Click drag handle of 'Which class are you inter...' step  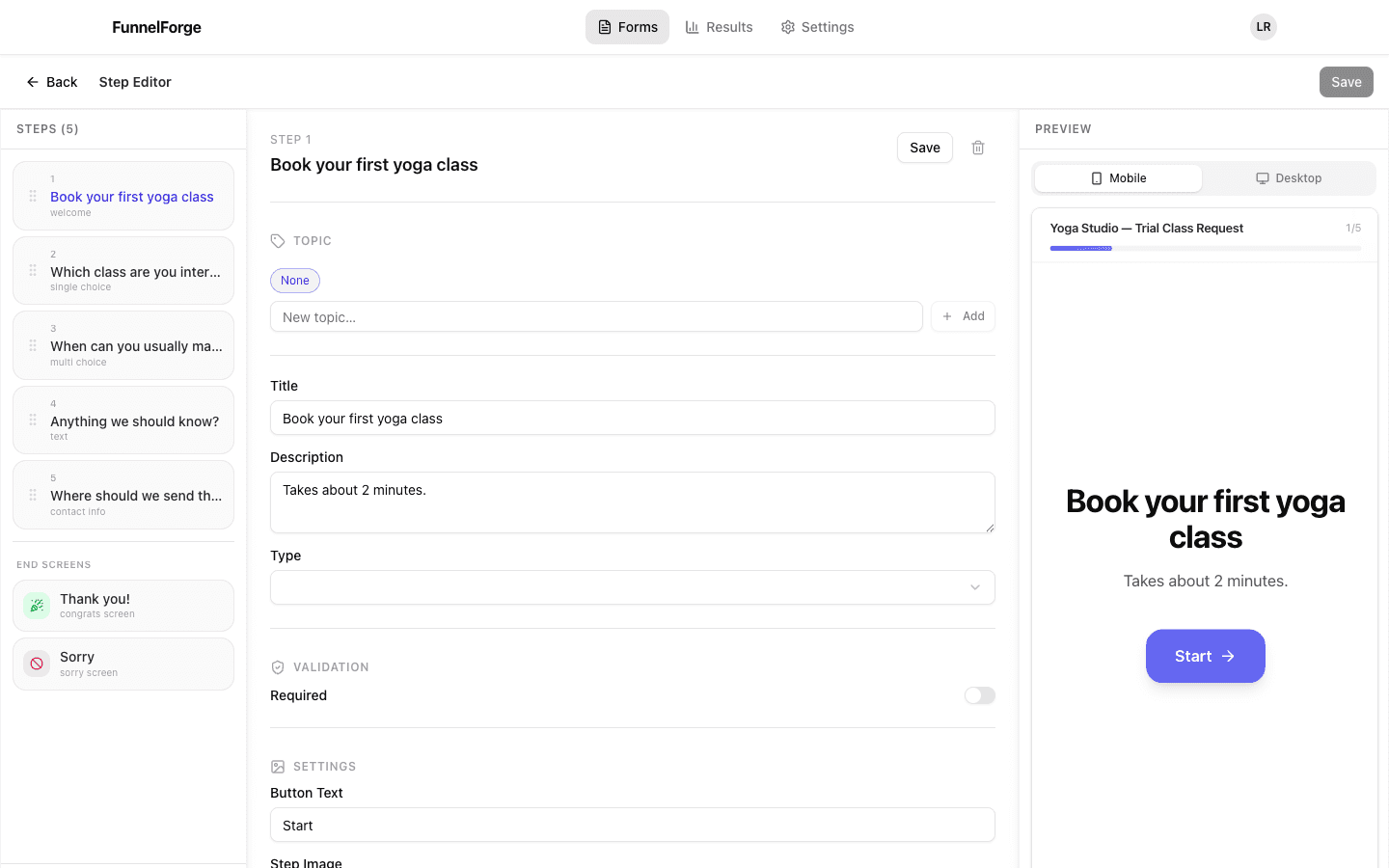[33, 271]
